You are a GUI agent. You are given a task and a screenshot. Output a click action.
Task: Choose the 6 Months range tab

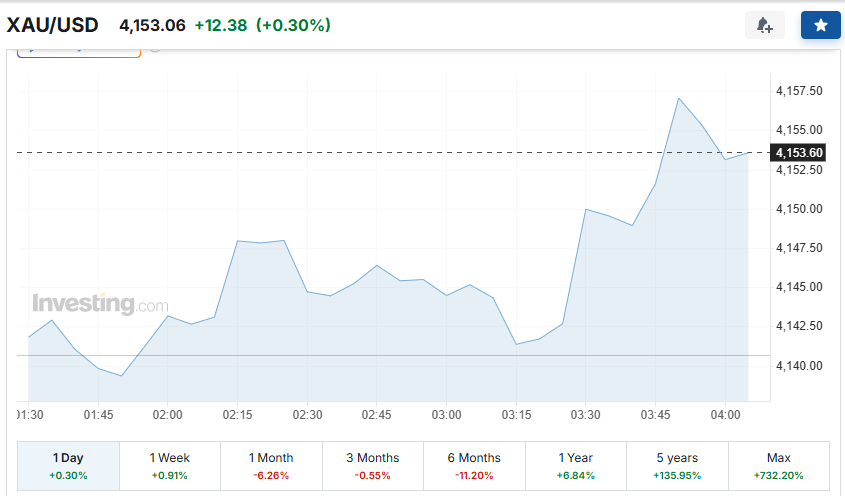tap(474, 466)
